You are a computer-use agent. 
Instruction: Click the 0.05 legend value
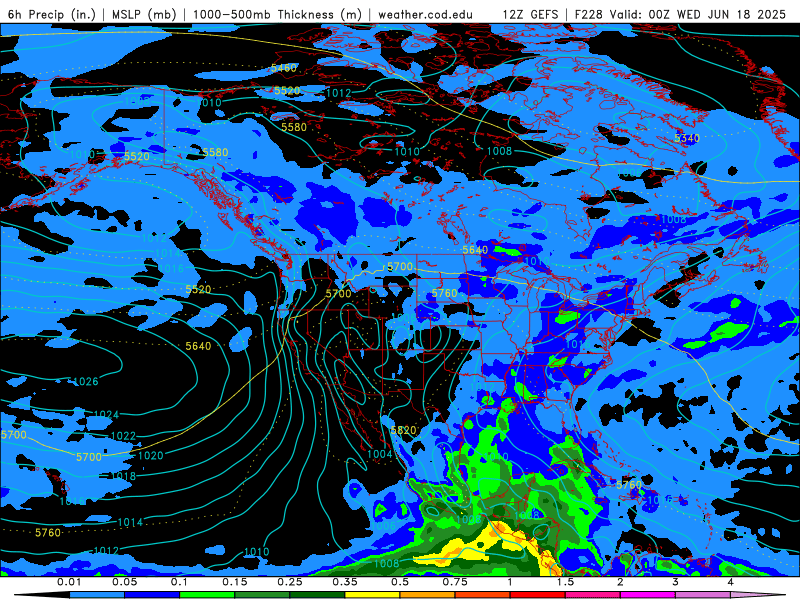(x=124, y=582)
